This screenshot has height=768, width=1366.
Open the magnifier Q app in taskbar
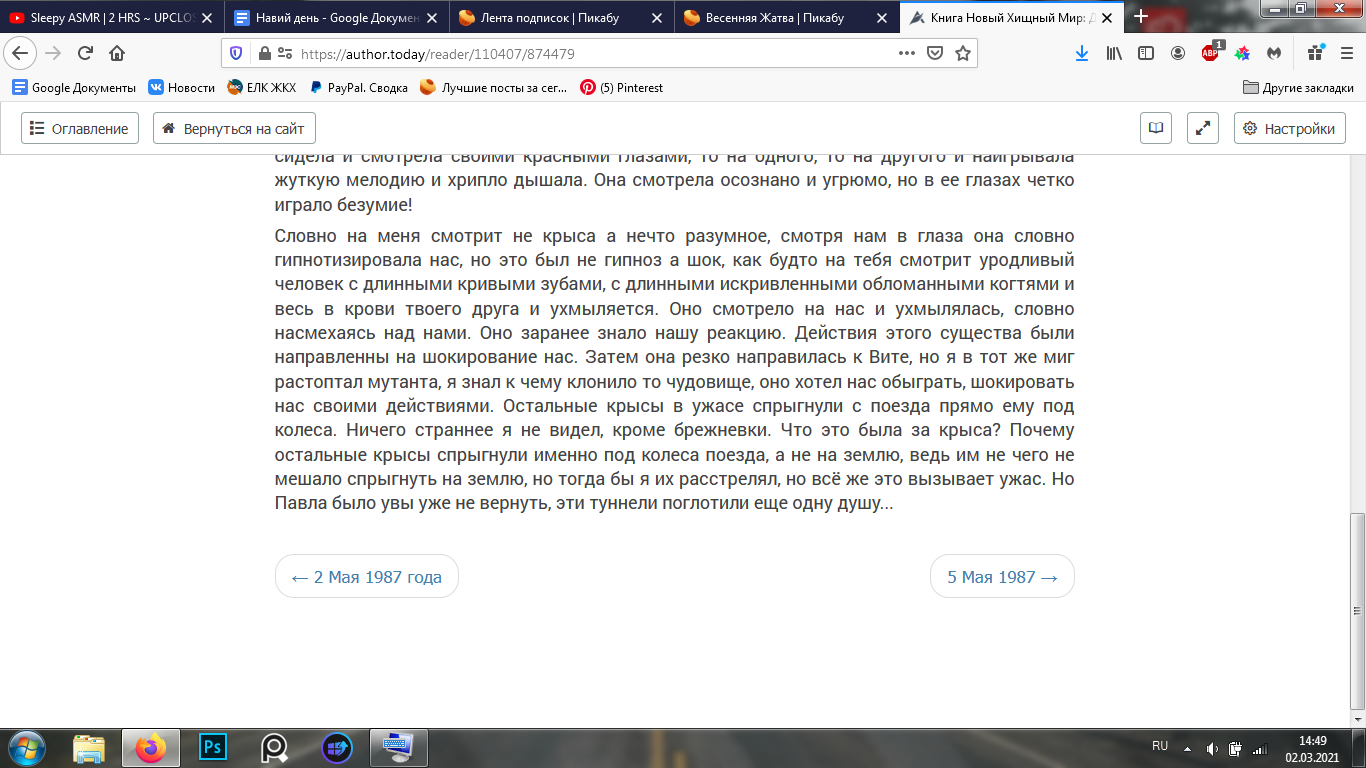275,747
